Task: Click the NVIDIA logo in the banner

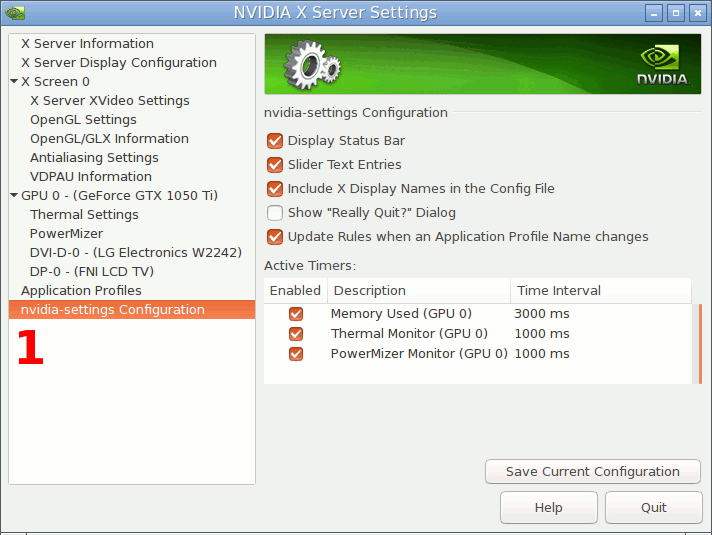Action: [x=663, y=65]
